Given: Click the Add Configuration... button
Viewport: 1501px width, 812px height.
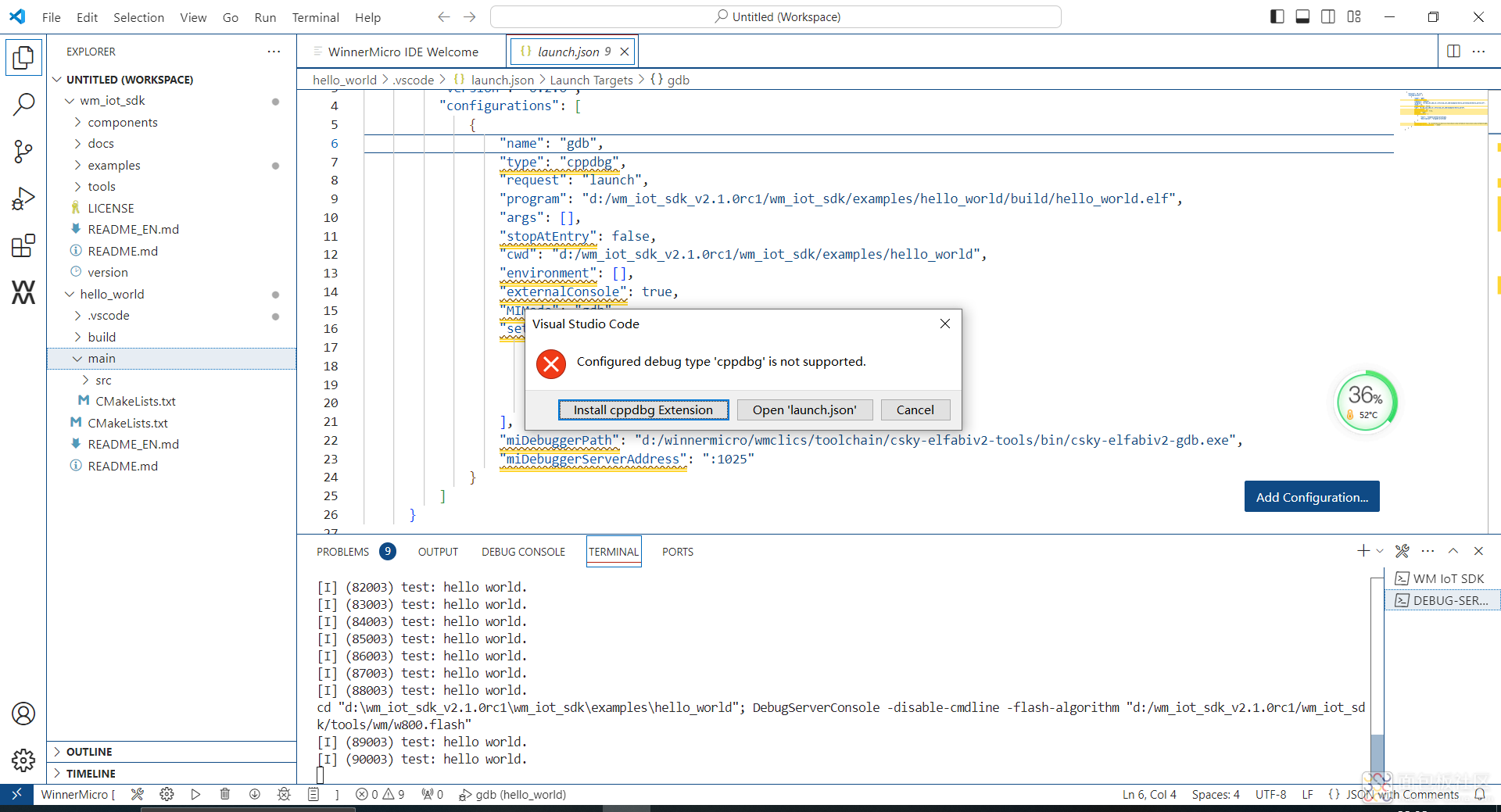Looking at the screenshot, I should 1312,497.
